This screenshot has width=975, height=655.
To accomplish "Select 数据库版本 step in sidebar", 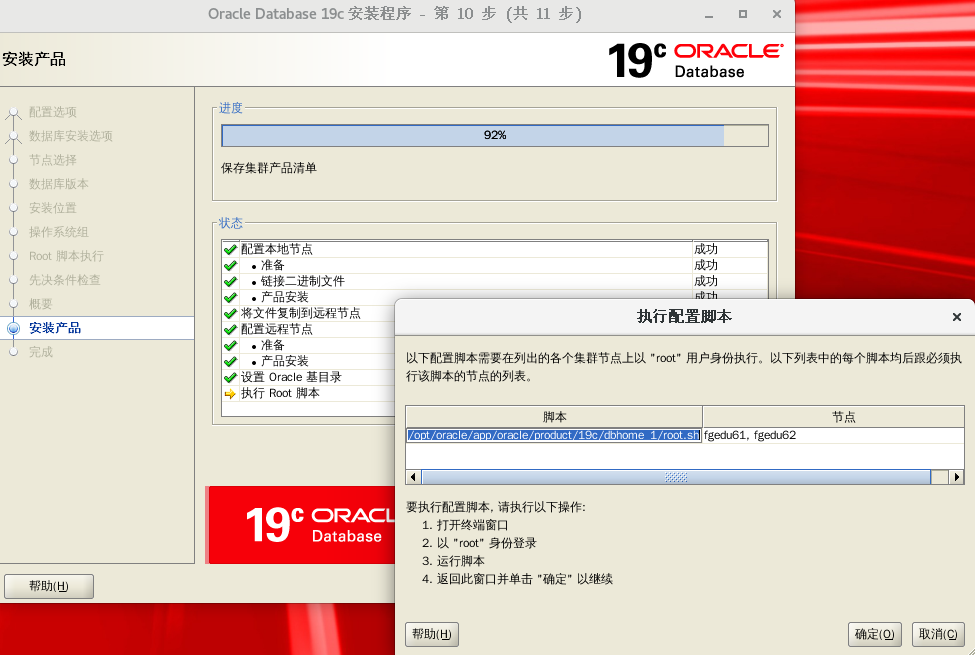I will [x=59, y=183].
